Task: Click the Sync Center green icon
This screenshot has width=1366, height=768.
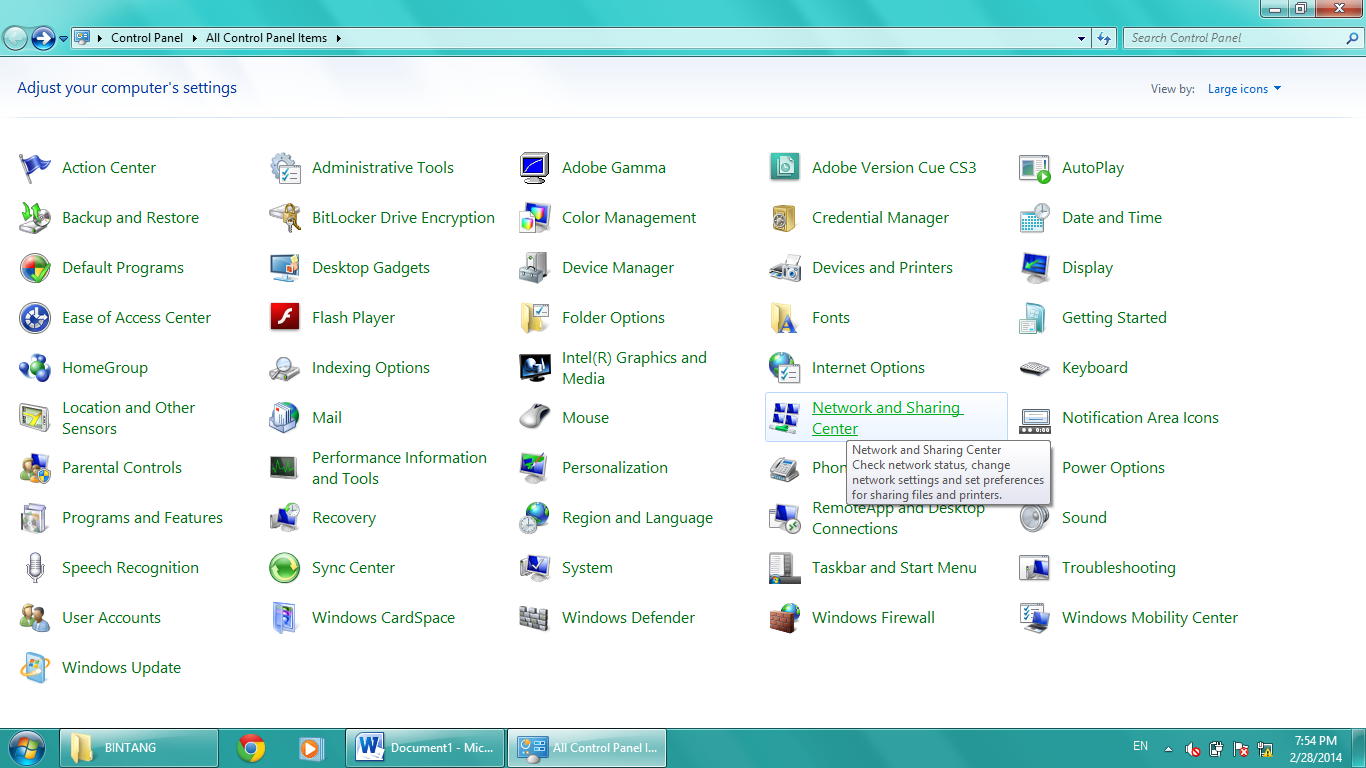Action: point(285,568)
